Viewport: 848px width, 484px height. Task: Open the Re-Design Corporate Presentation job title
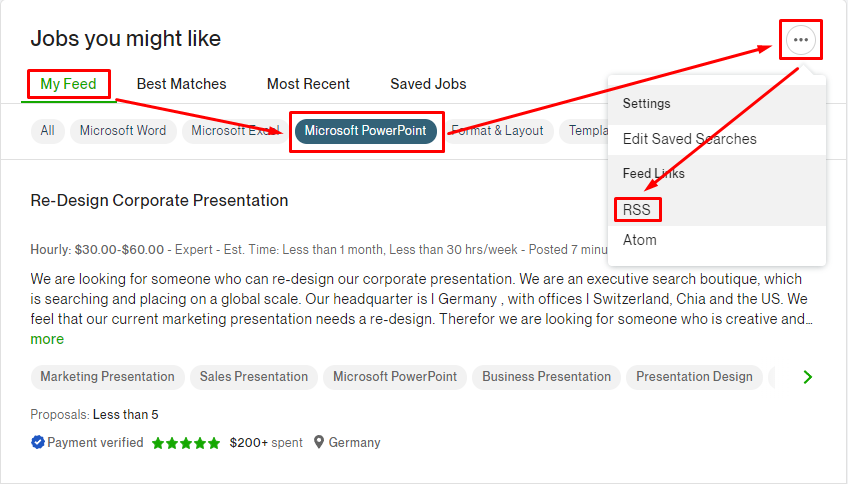tap(159, 201)
